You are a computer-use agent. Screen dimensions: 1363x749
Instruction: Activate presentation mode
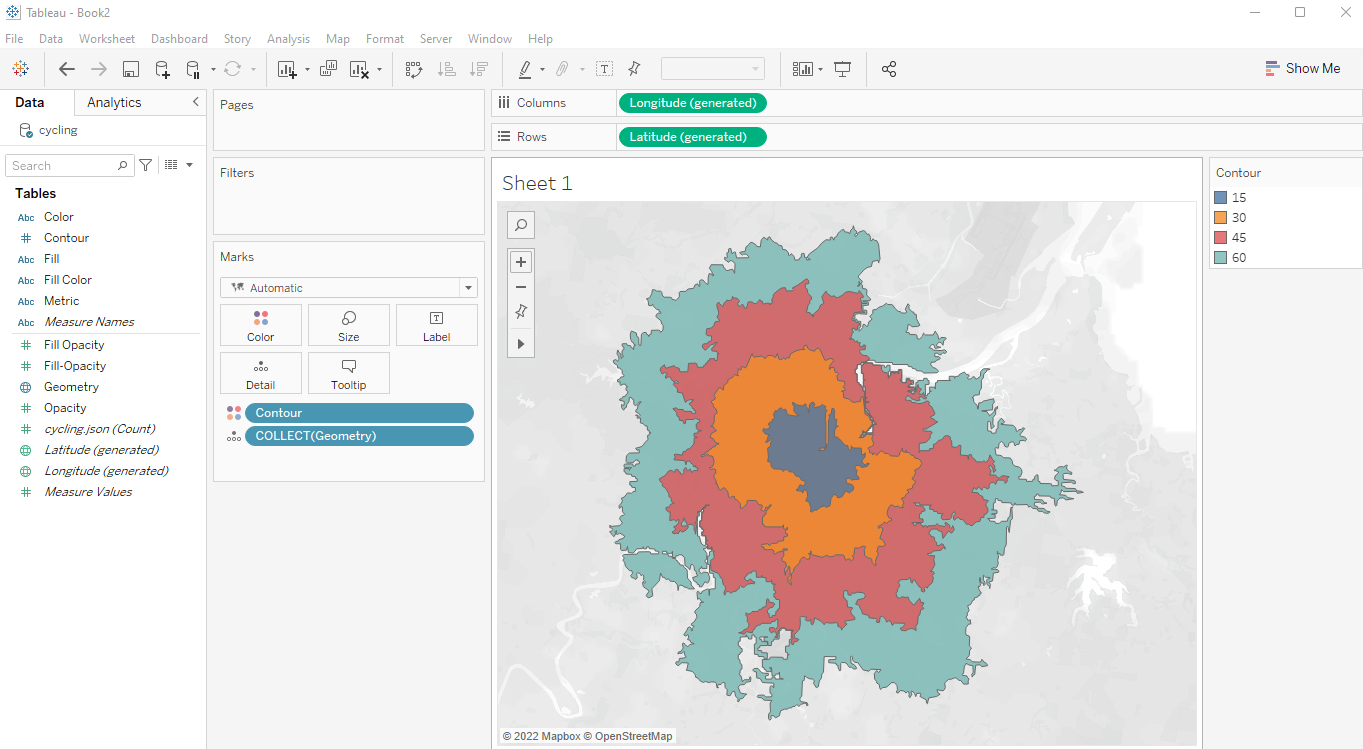click(x=842, y=68)
